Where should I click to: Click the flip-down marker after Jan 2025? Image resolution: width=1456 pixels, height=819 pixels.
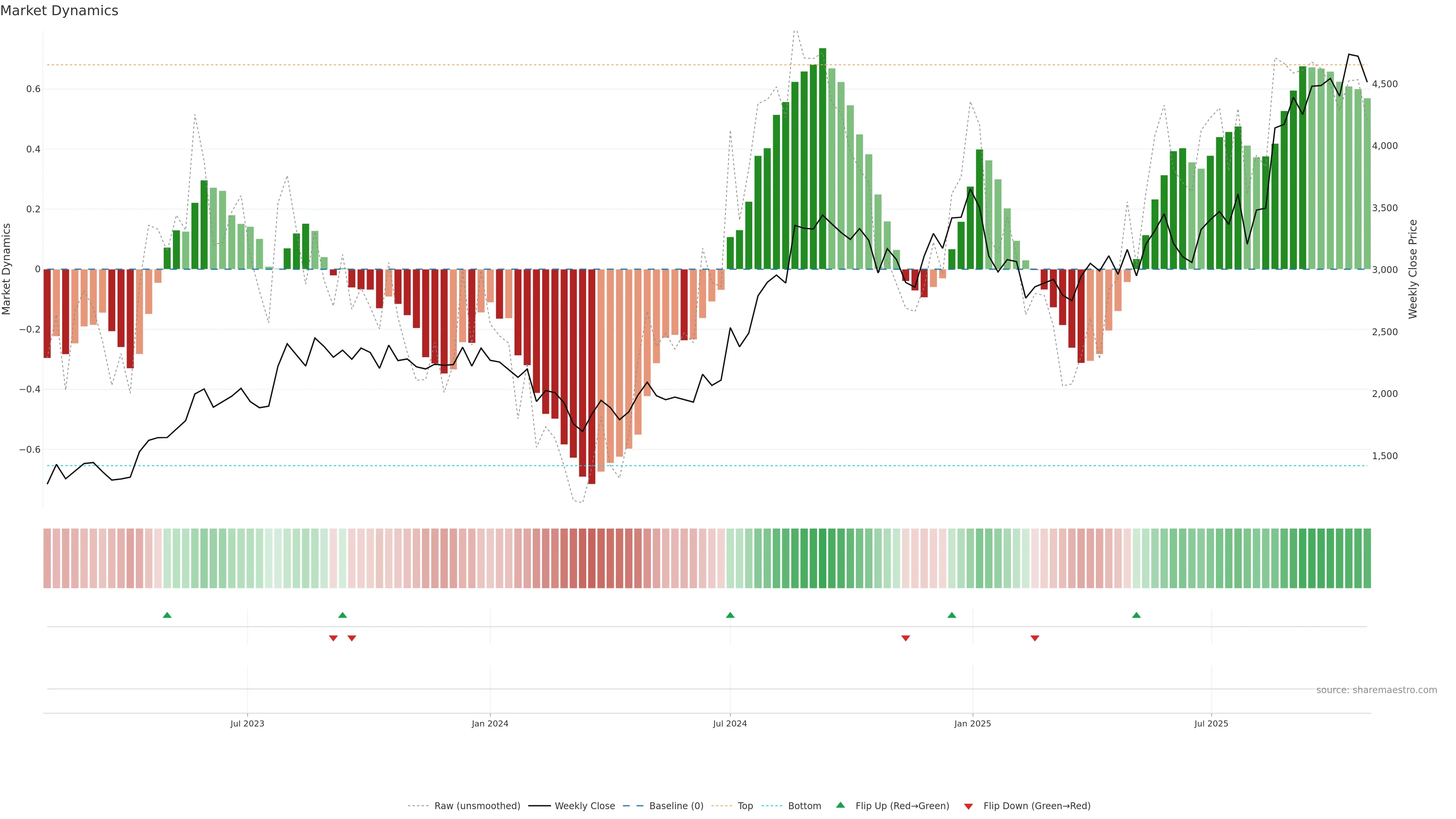1034,638
